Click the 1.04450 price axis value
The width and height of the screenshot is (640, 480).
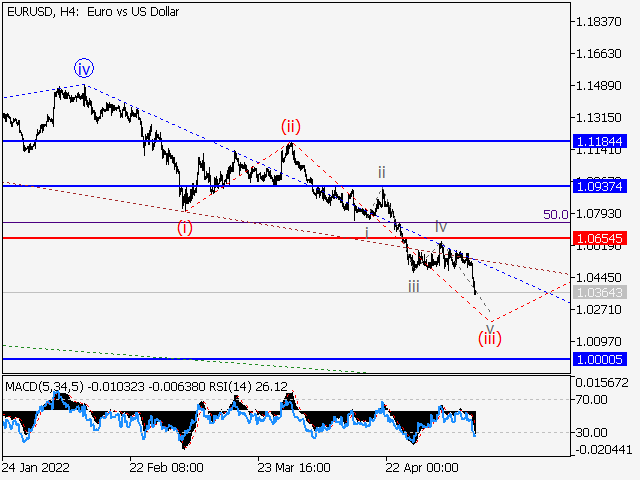click(x=599, y=278)
